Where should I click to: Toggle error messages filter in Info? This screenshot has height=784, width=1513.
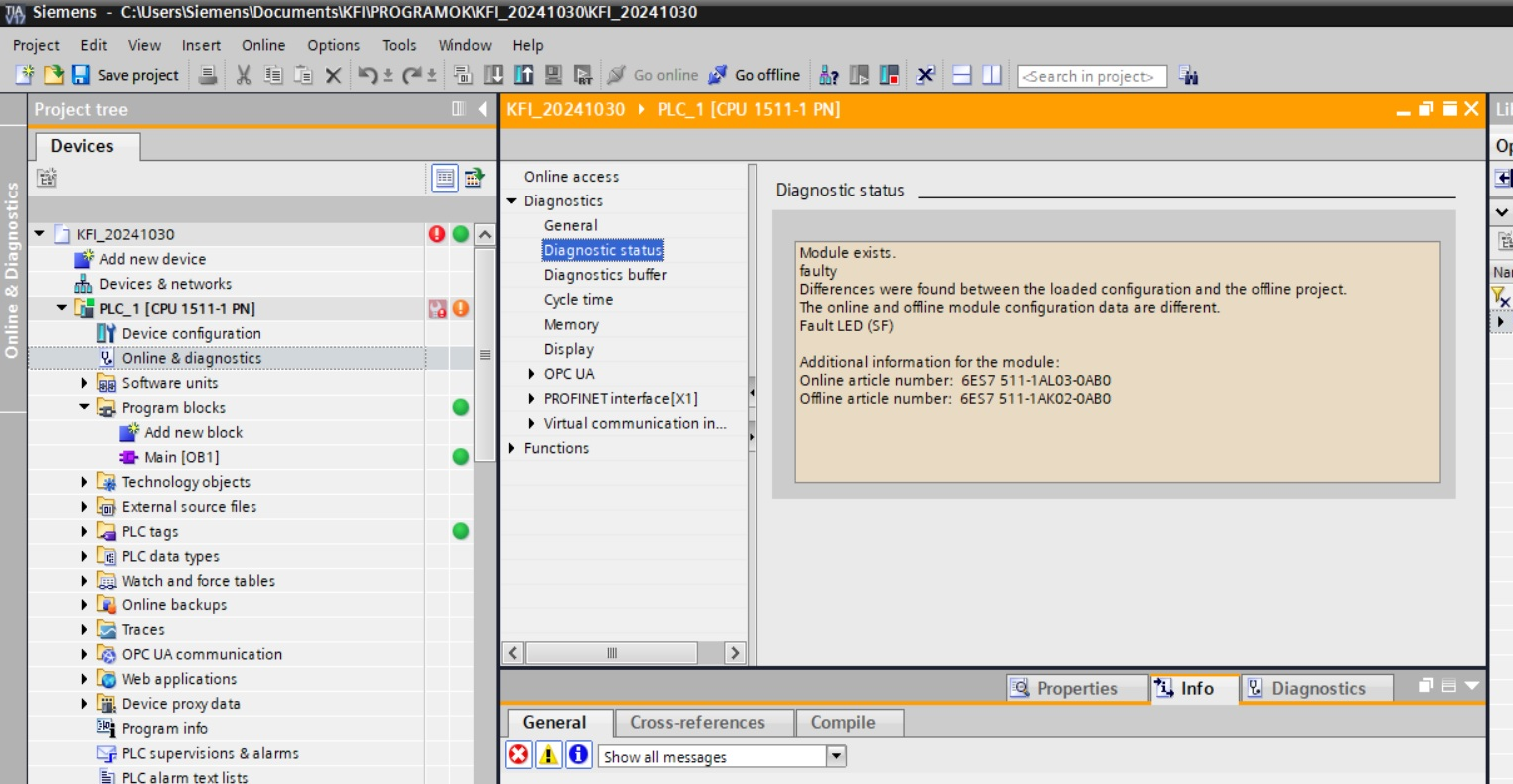(x=518, y=755)
